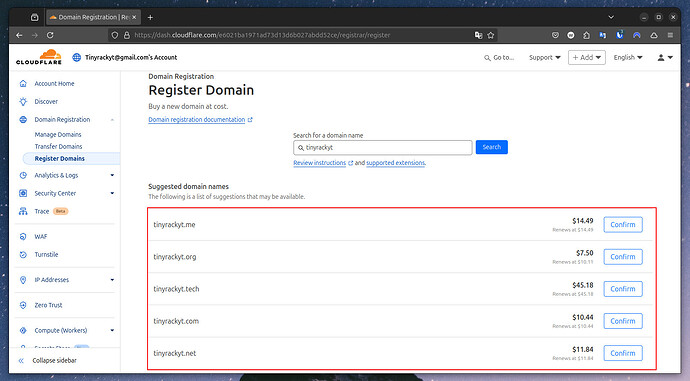Open supported extensions link
This screenshot has width=690, height=381.
pos(396,163)
